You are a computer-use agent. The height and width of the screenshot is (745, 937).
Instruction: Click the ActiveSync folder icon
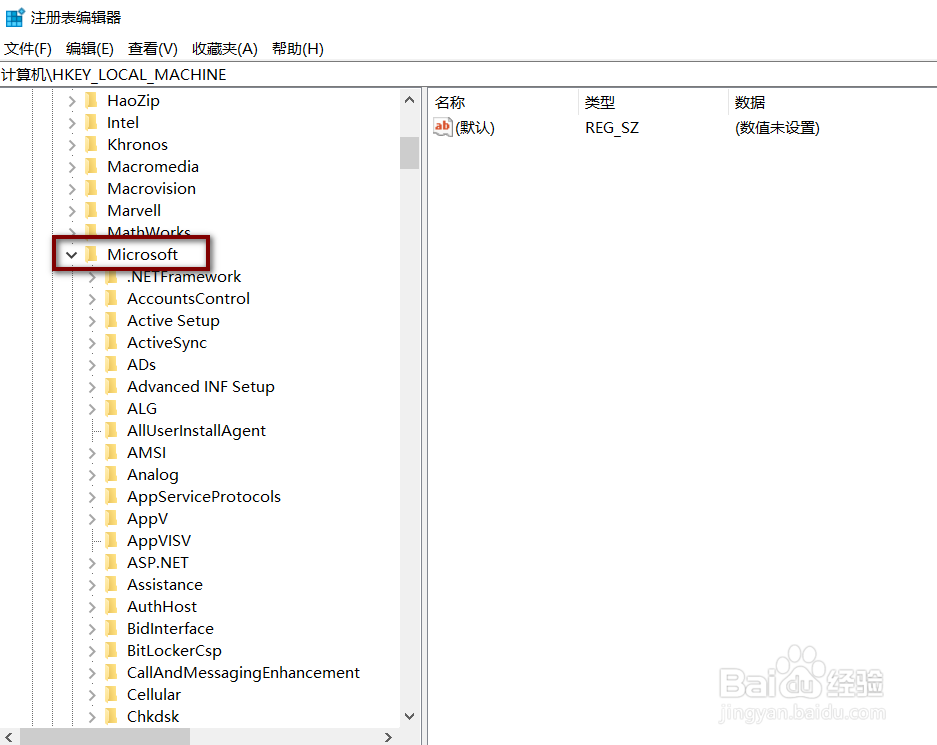(111, 343)
